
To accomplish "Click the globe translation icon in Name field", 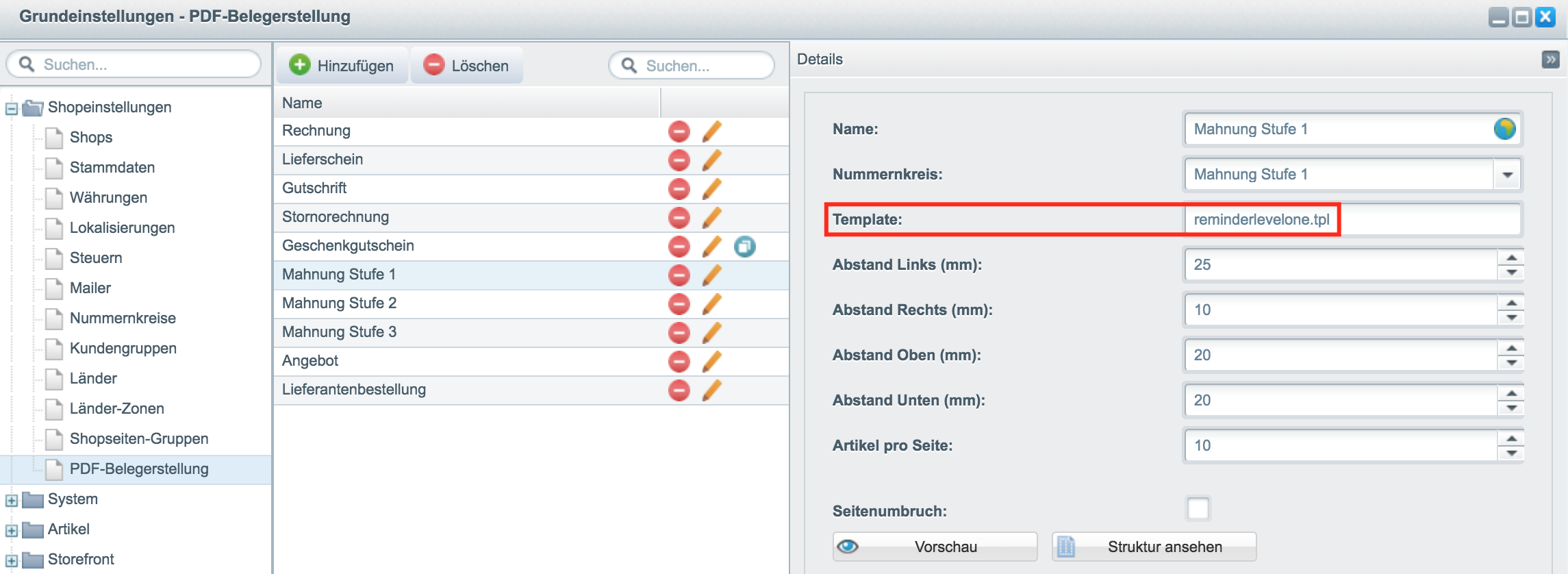I will coord(1504,129).
